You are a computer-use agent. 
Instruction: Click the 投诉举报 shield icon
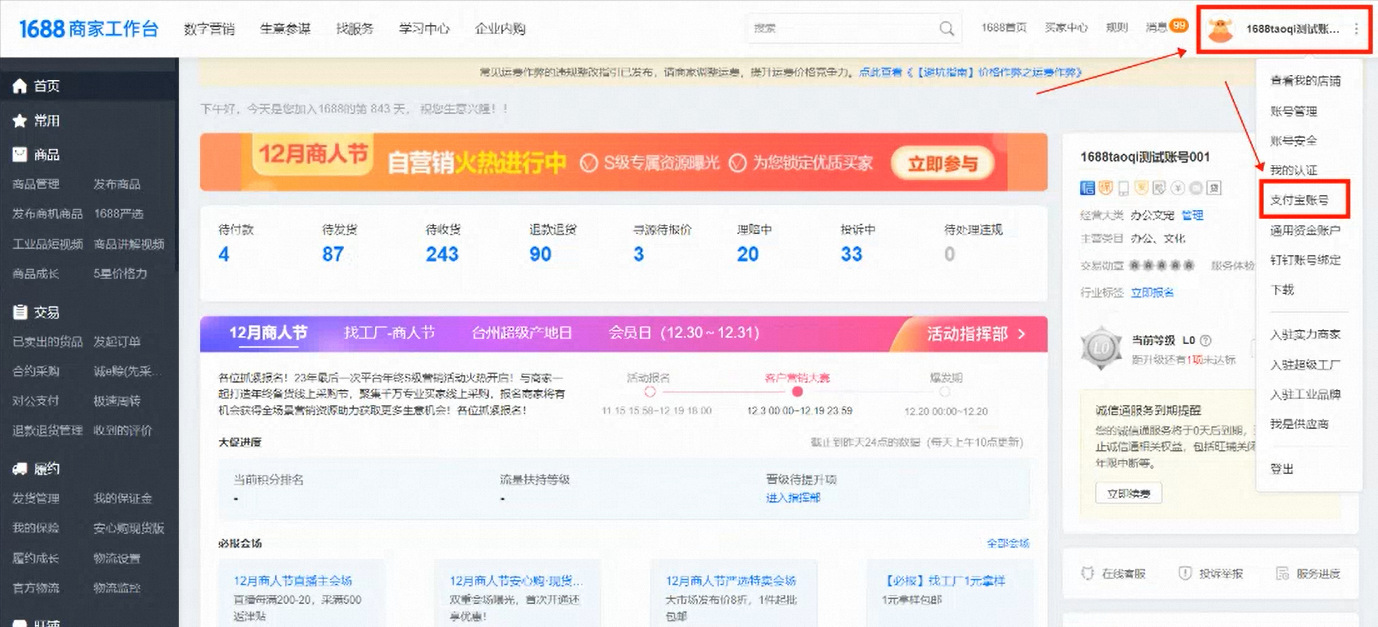(x=1185, y=574)
